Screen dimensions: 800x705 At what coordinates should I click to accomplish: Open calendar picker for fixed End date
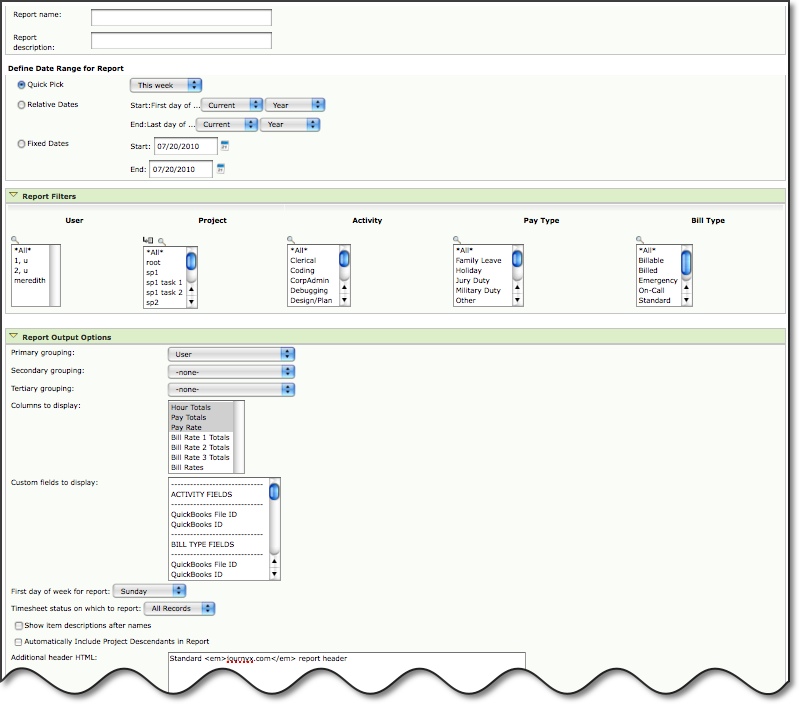[x=220, y=169]
